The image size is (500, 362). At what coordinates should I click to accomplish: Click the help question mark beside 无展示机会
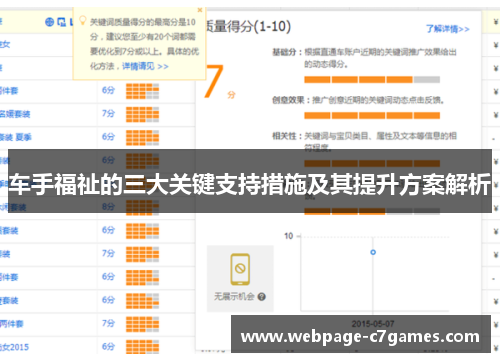pos(262,296)
